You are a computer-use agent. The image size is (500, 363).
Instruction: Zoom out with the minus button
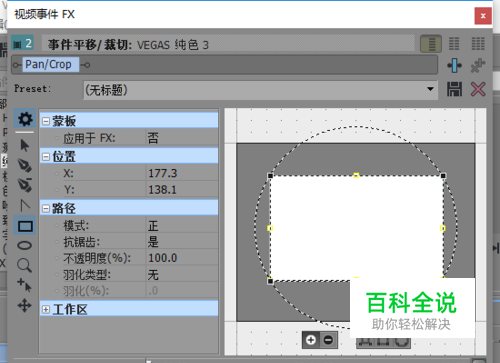pyautogui.click(x=328, y=340)
